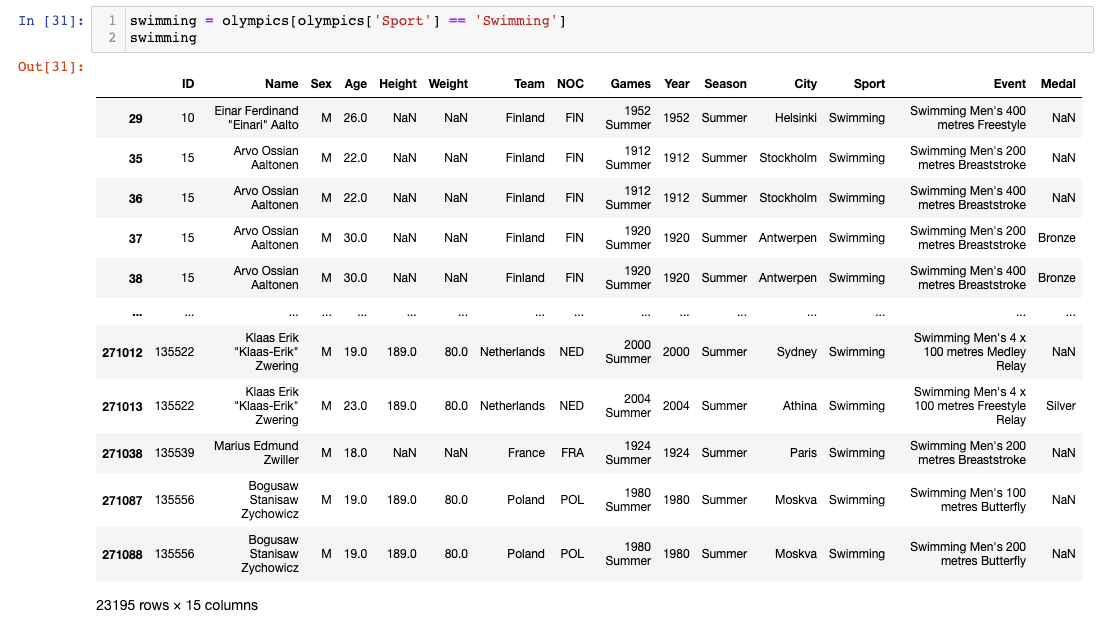
Task: Click the City column header
Action: coord(805,84)
